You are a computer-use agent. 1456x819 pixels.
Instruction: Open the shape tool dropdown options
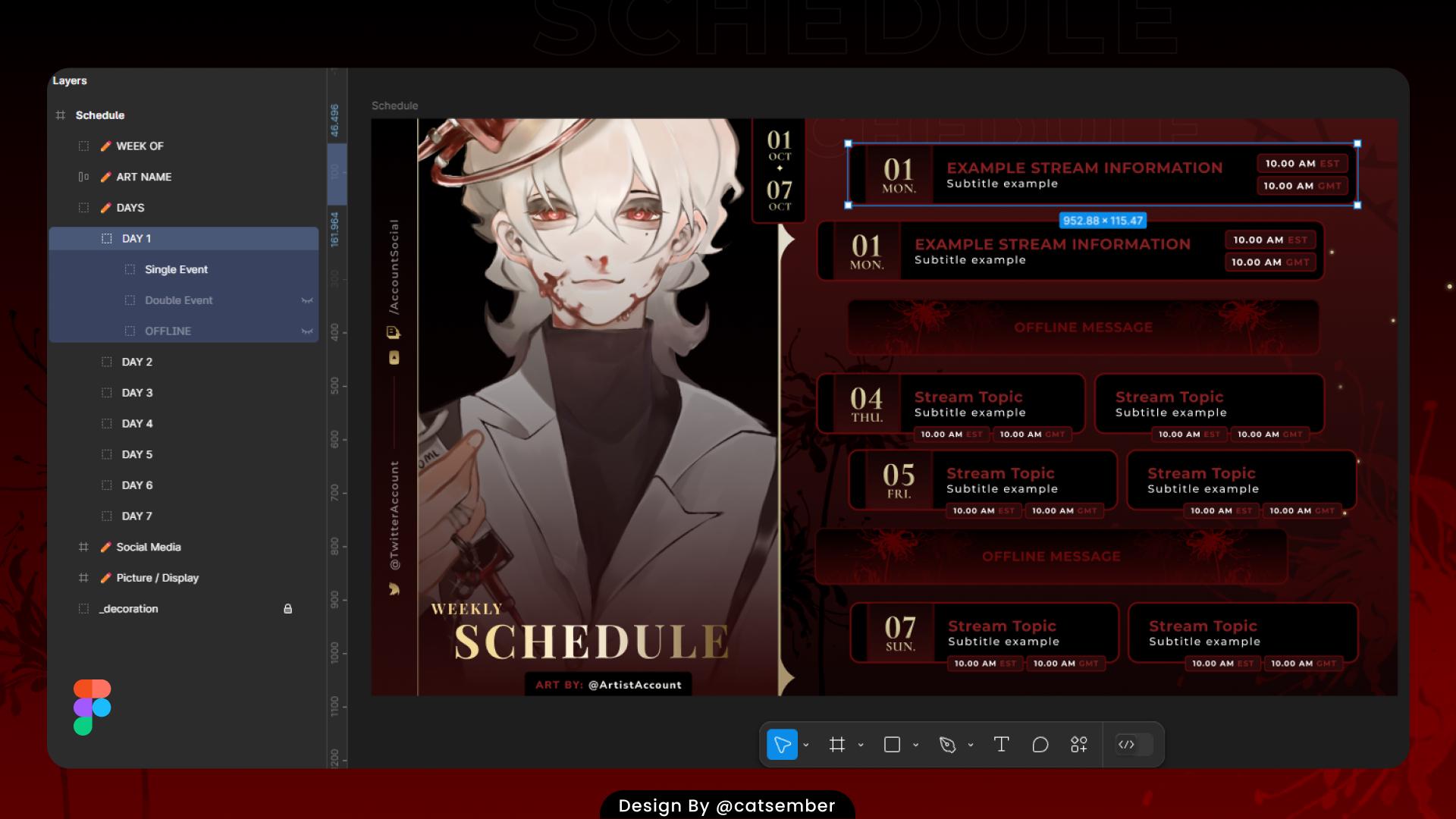pos(914,745)
